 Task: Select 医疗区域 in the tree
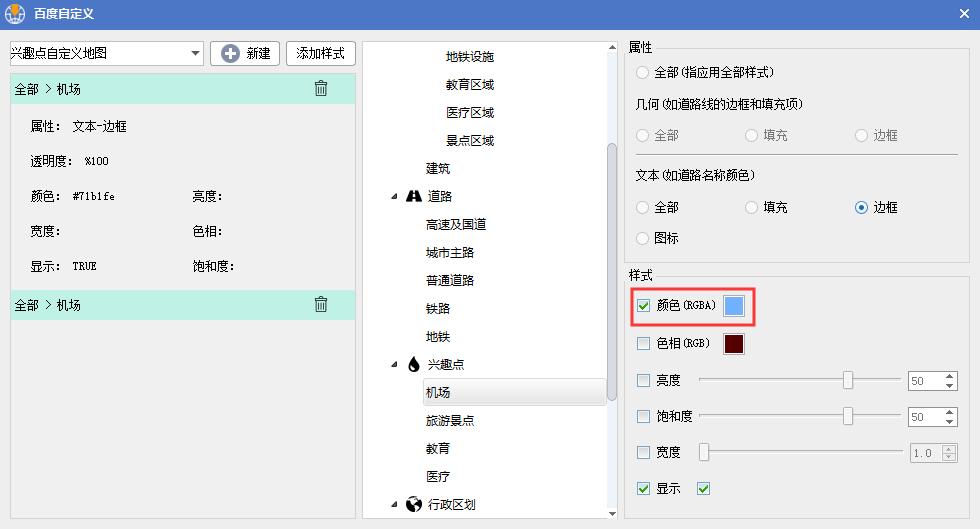(x=469, y=113)
